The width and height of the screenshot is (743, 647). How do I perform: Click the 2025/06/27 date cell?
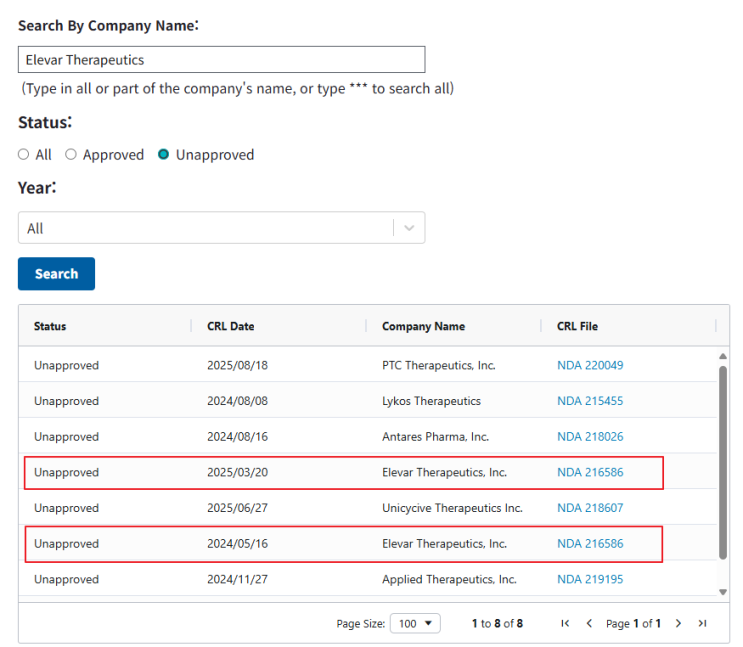[237, 508]
